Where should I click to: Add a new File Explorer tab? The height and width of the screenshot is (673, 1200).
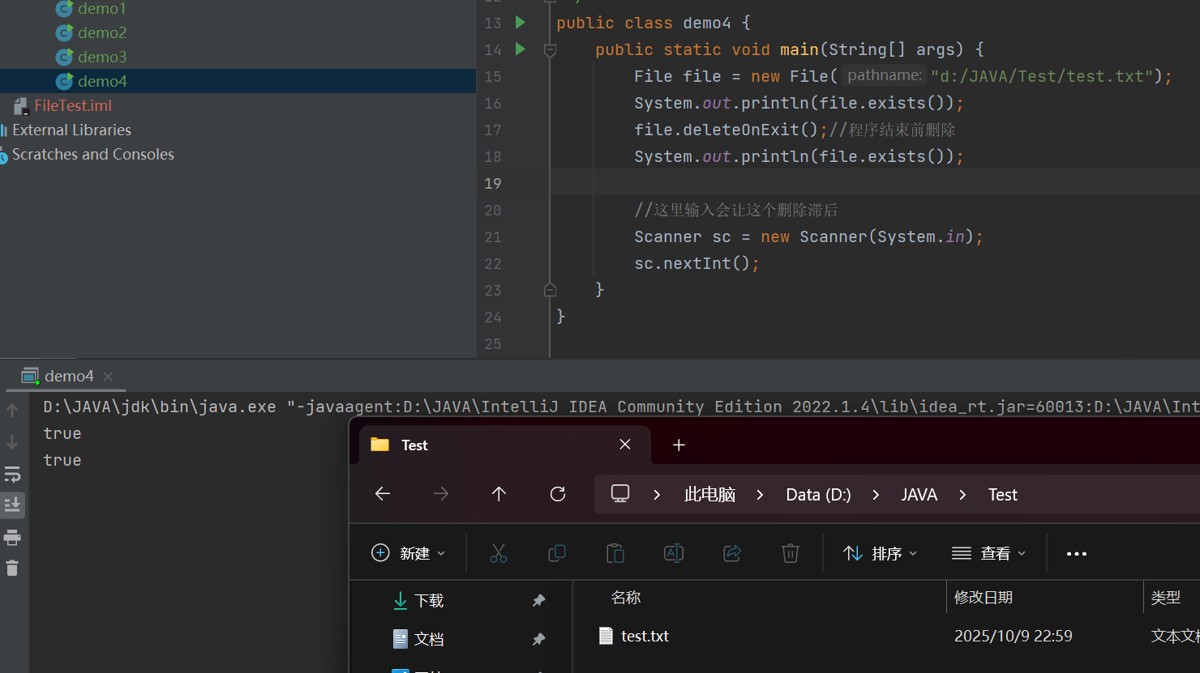click(x=679, y=445)
